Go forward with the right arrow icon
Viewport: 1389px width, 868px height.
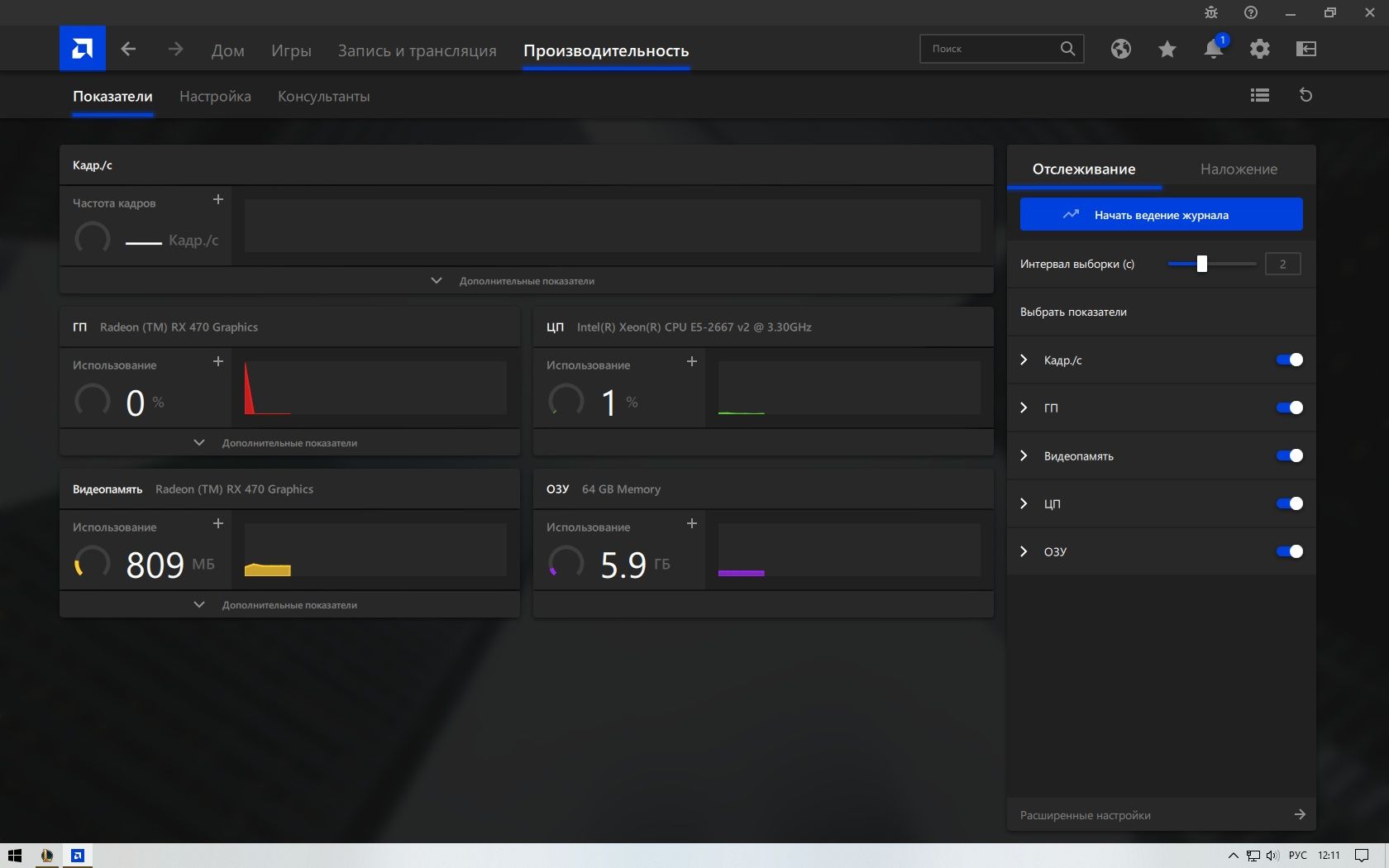(x=175, y=49)
